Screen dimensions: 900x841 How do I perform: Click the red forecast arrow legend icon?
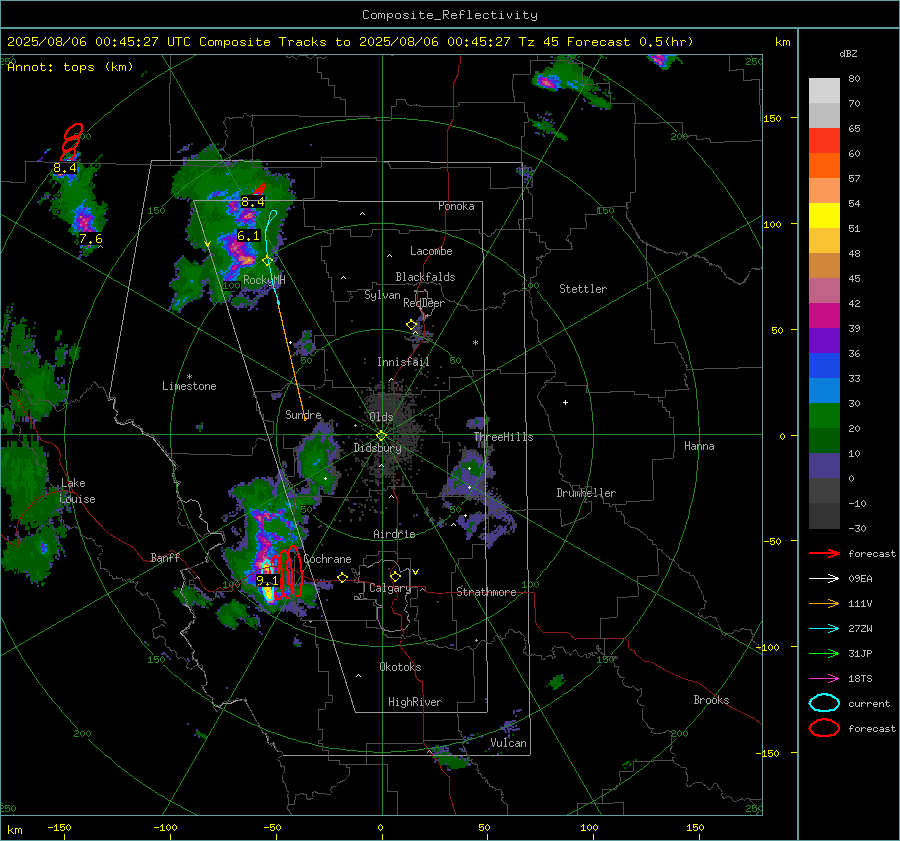point(824,553)
